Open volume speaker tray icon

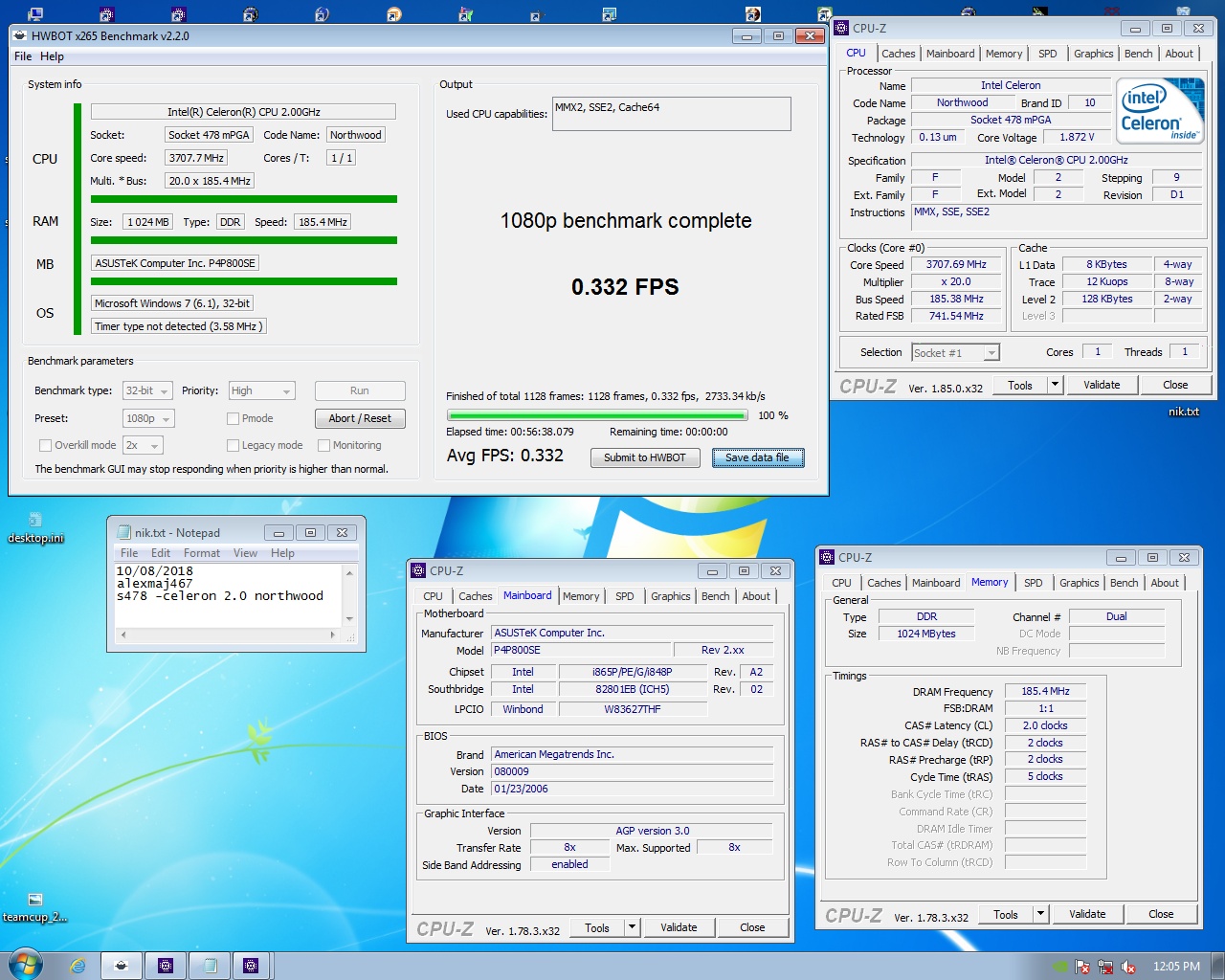point(1128,967)
